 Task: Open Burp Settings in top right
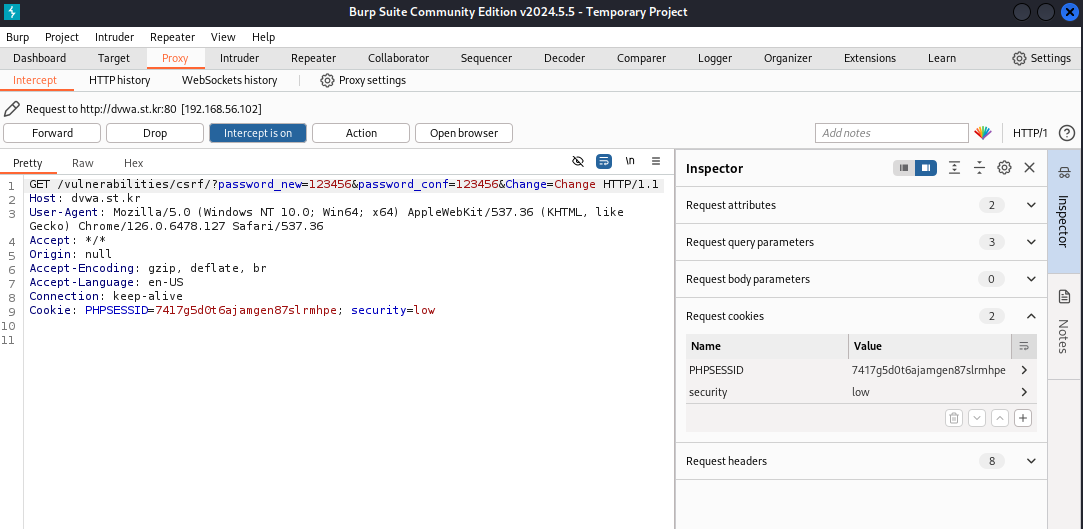1042,58
